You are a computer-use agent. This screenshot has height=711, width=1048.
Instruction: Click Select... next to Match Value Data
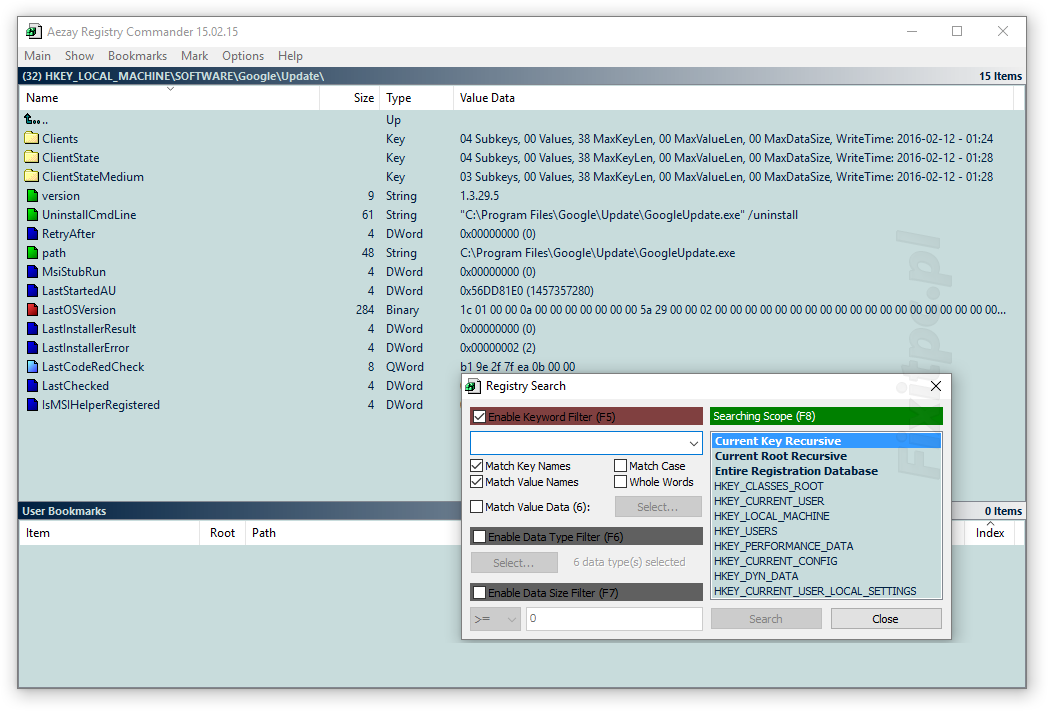pos(658,507)
